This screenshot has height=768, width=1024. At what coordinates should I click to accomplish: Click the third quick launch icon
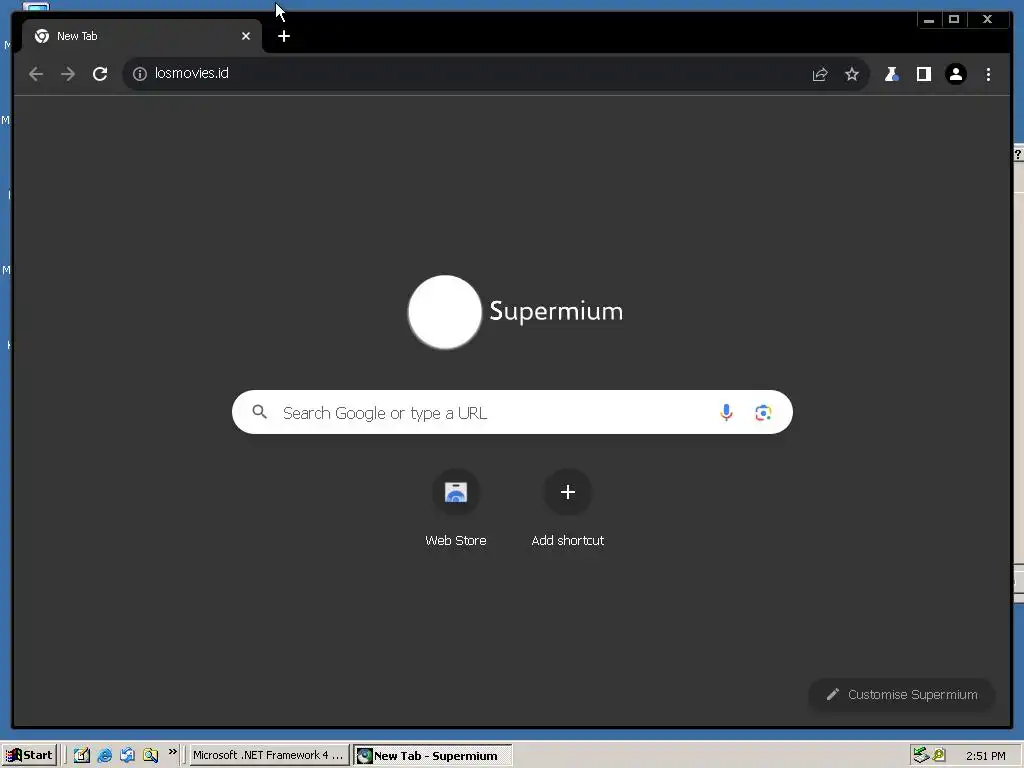coord(127,756)
